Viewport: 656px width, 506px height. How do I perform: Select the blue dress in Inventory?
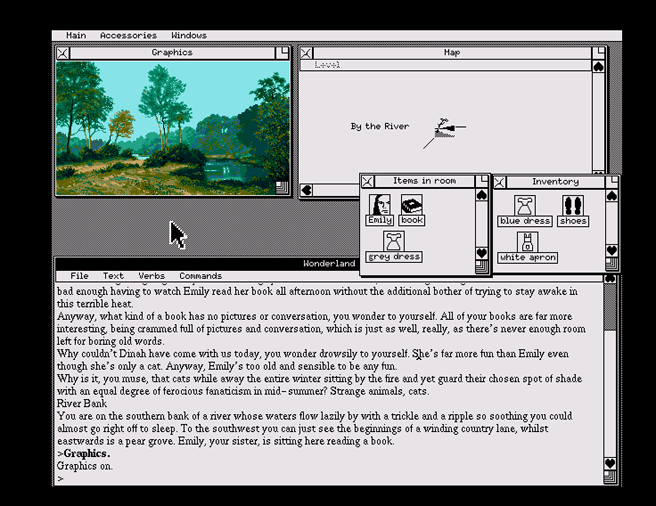click(524, 207)
